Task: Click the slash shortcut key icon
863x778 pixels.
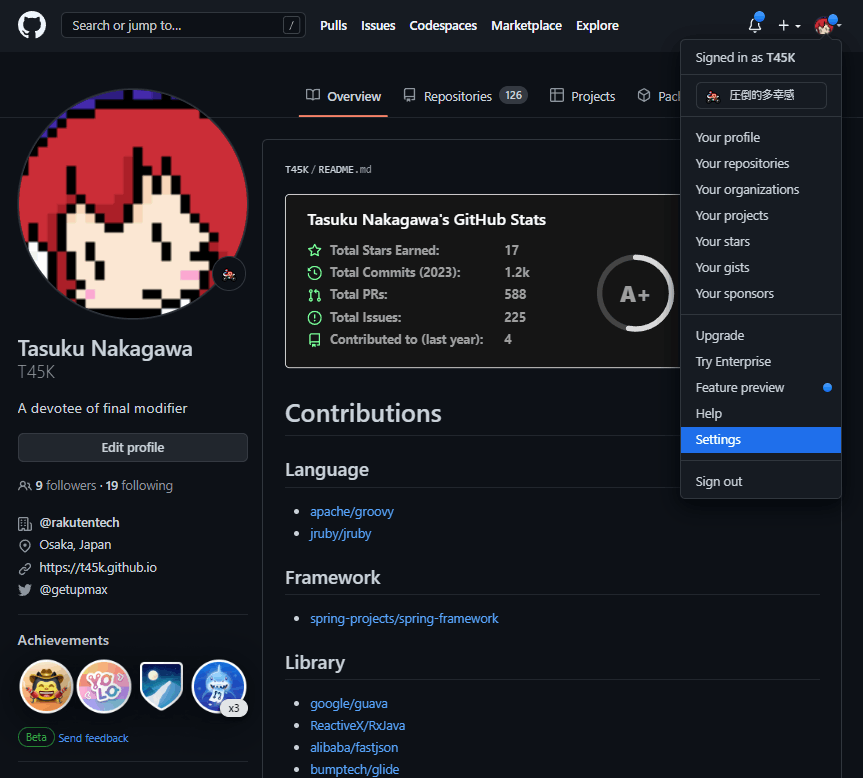Action: coord(291,25)
